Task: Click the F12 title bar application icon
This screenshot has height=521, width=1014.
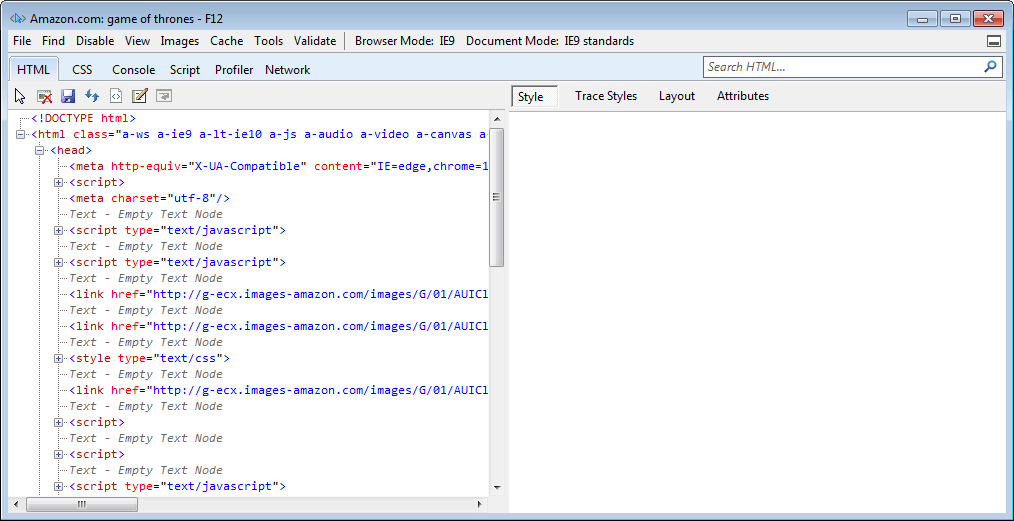Action: tap(18, 19)
